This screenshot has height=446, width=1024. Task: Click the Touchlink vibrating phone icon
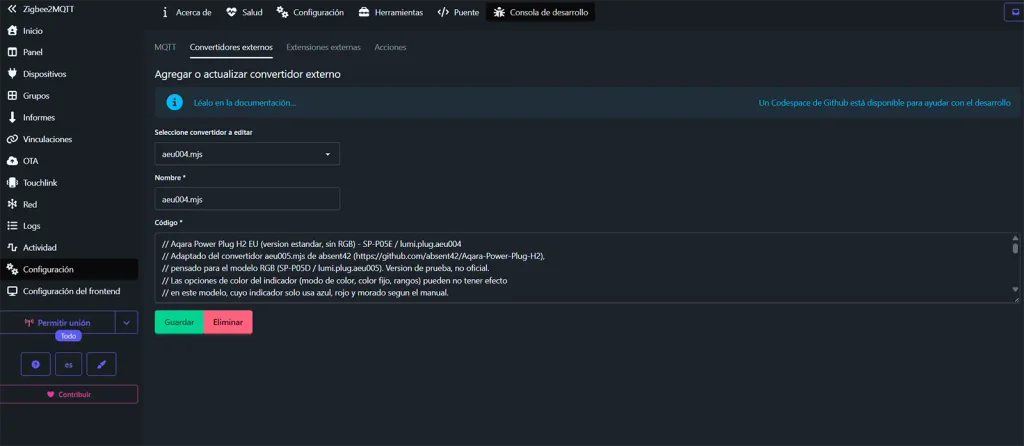tap(12, 183)
